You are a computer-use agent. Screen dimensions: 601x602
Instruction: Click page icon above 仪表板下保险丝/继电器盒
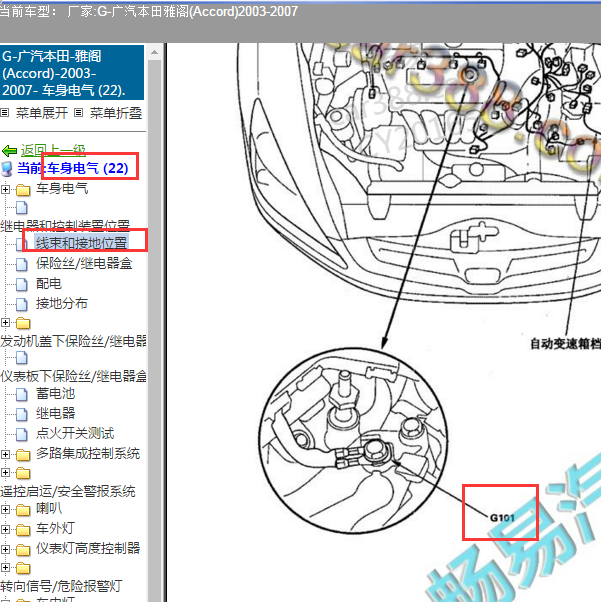[x=22, y=357]
